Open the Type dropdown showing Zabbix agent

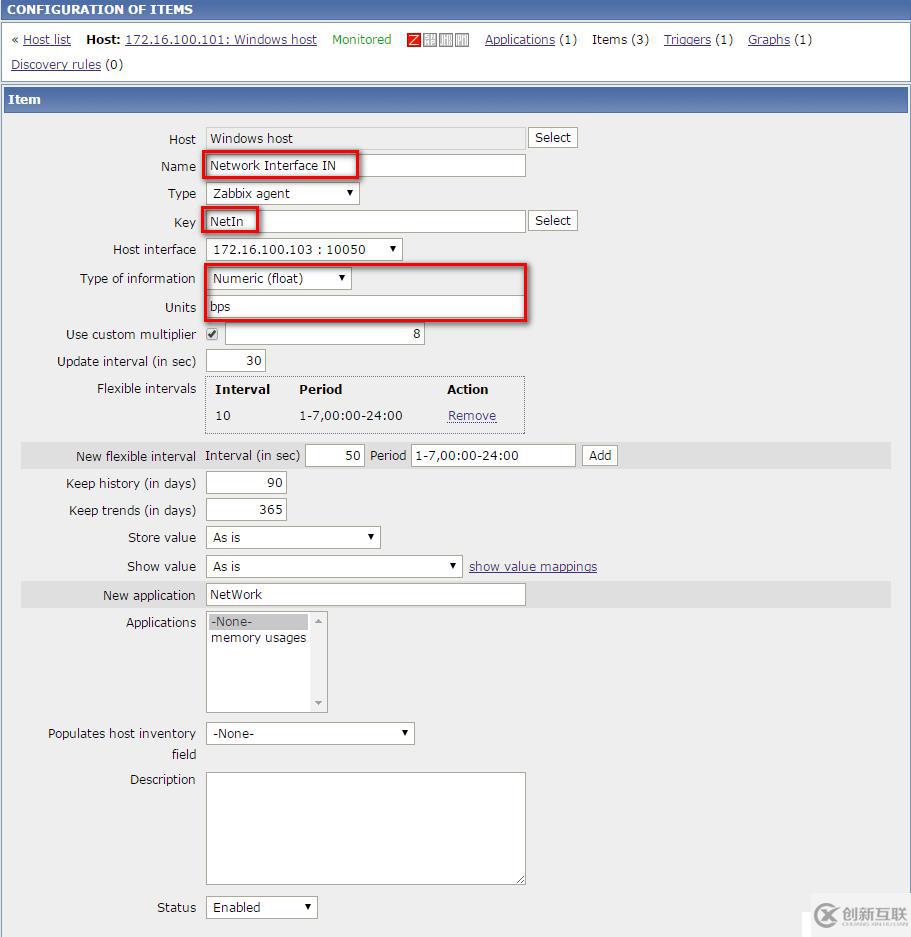[283, 194]
